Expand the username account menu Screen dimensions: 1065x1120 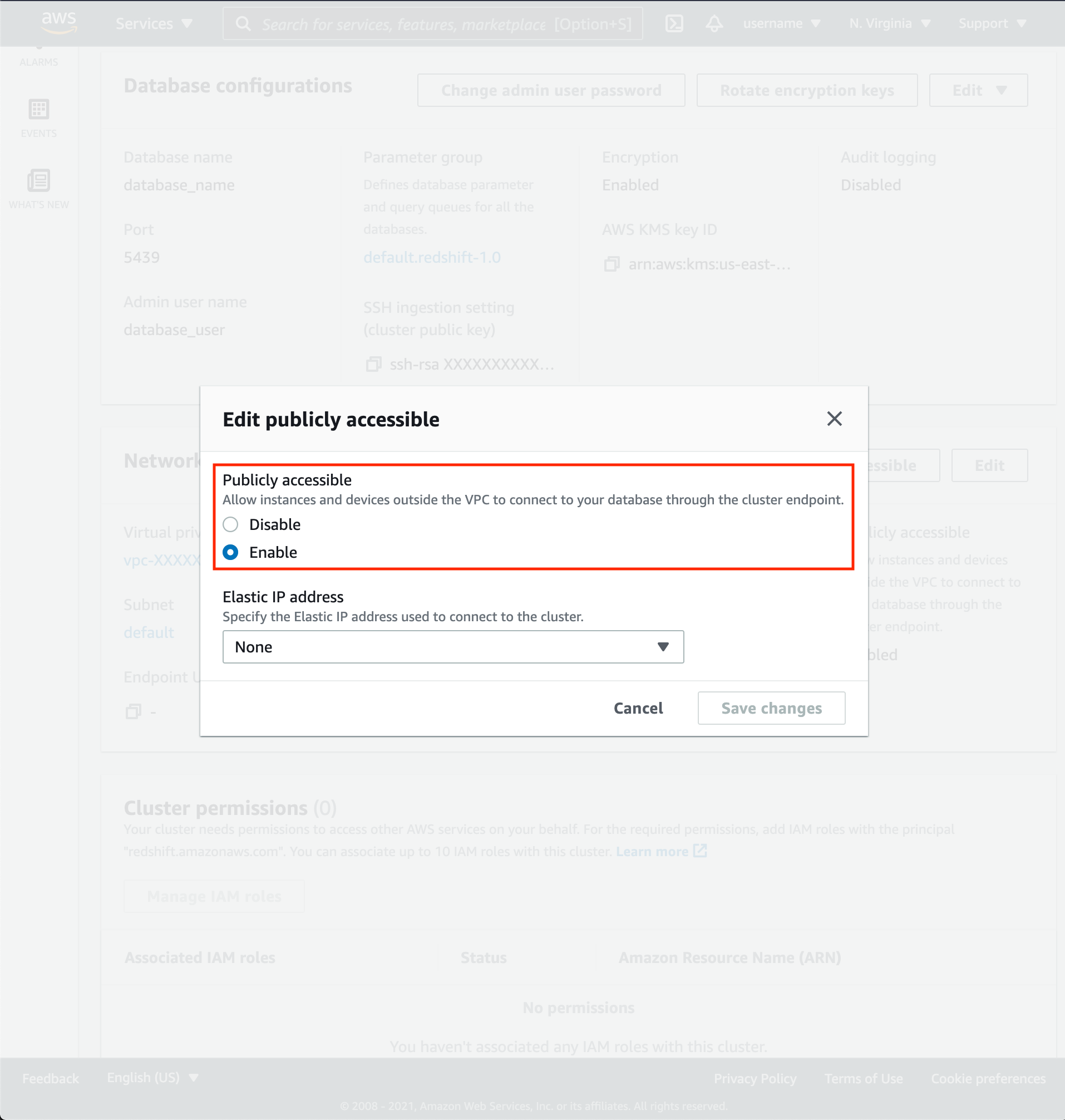781,24
